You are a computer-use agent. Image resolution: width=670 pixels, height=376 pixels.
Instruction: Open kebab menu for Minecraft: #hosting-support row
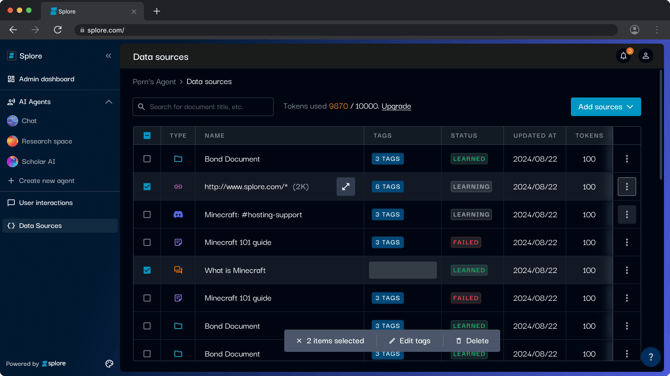[x=627, y=214]
